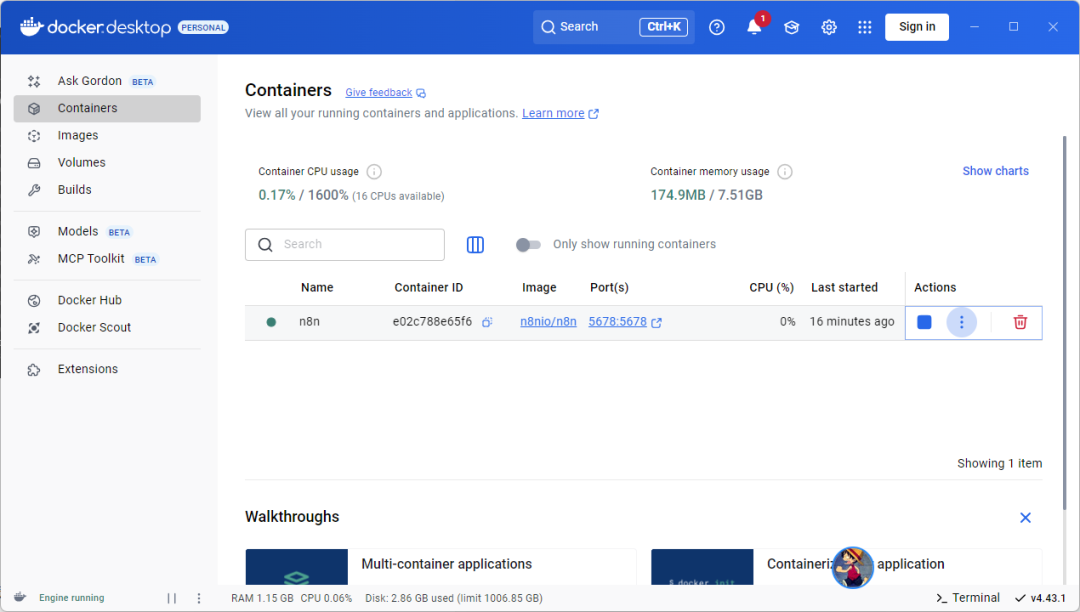Viewport: 1080px width, 612px height.
Task: Open n8n more actions menu
Action: point(962,322)
